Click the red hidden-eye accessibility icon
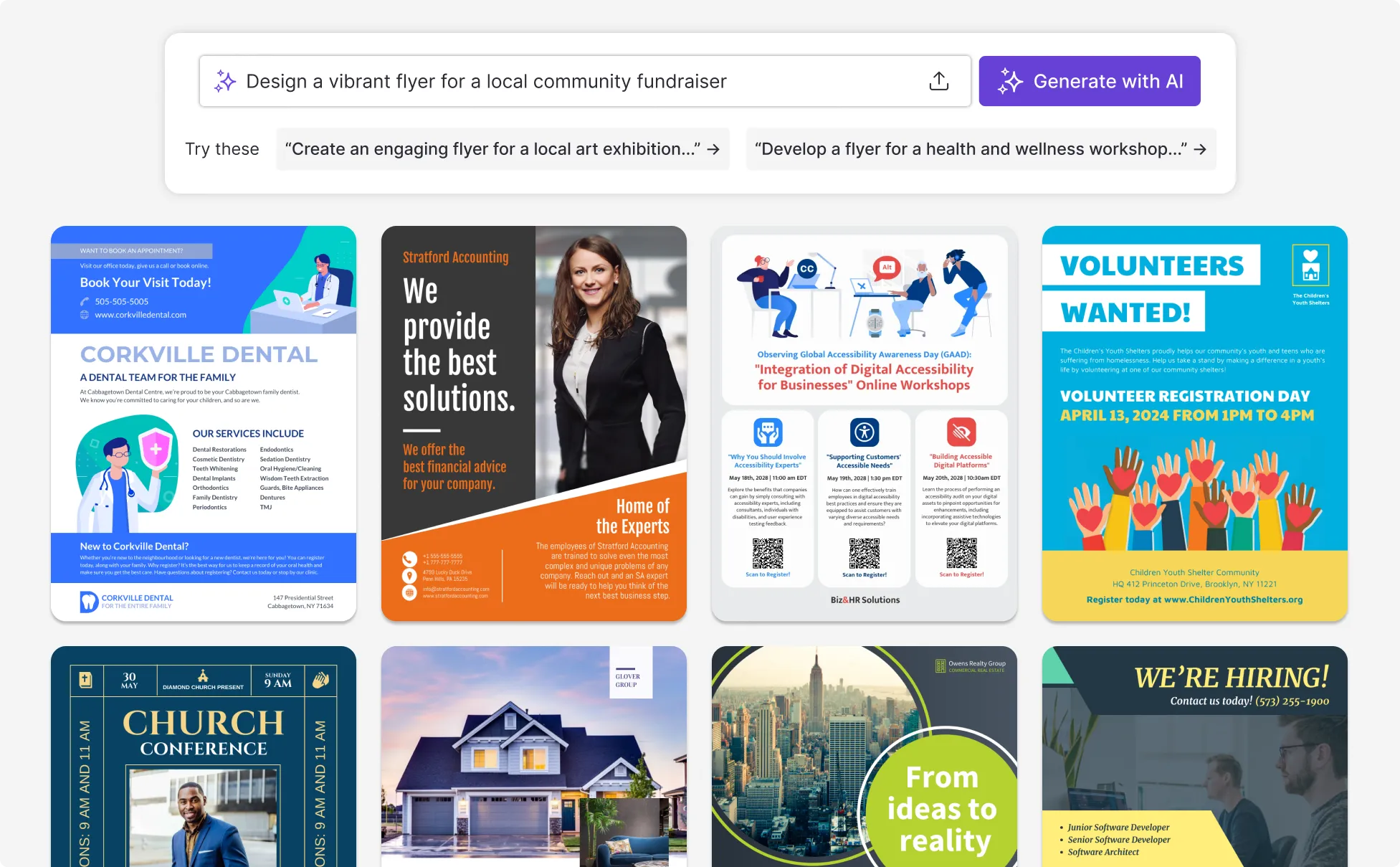 [x=961, y=432]
